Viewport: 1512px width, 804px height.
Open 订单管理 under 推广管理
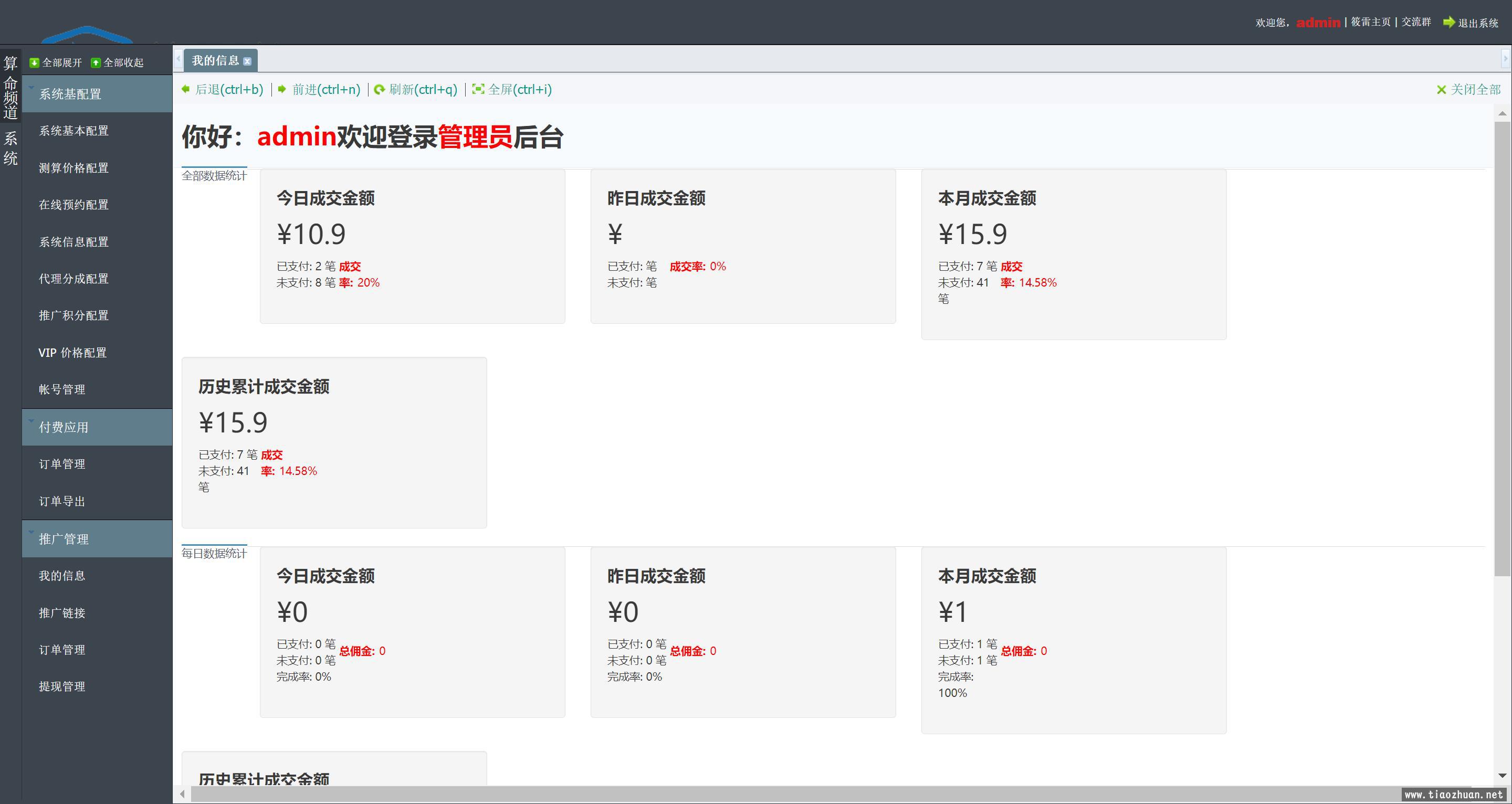(x=62, y=650)
